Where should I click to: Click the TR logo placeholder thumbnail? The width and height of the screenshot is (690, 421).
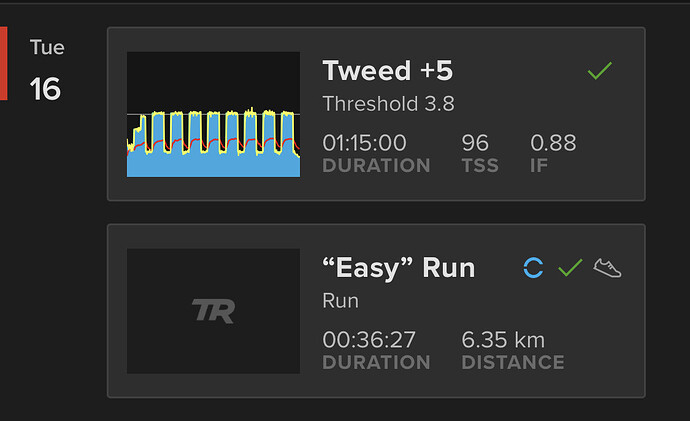pos(213,311)
